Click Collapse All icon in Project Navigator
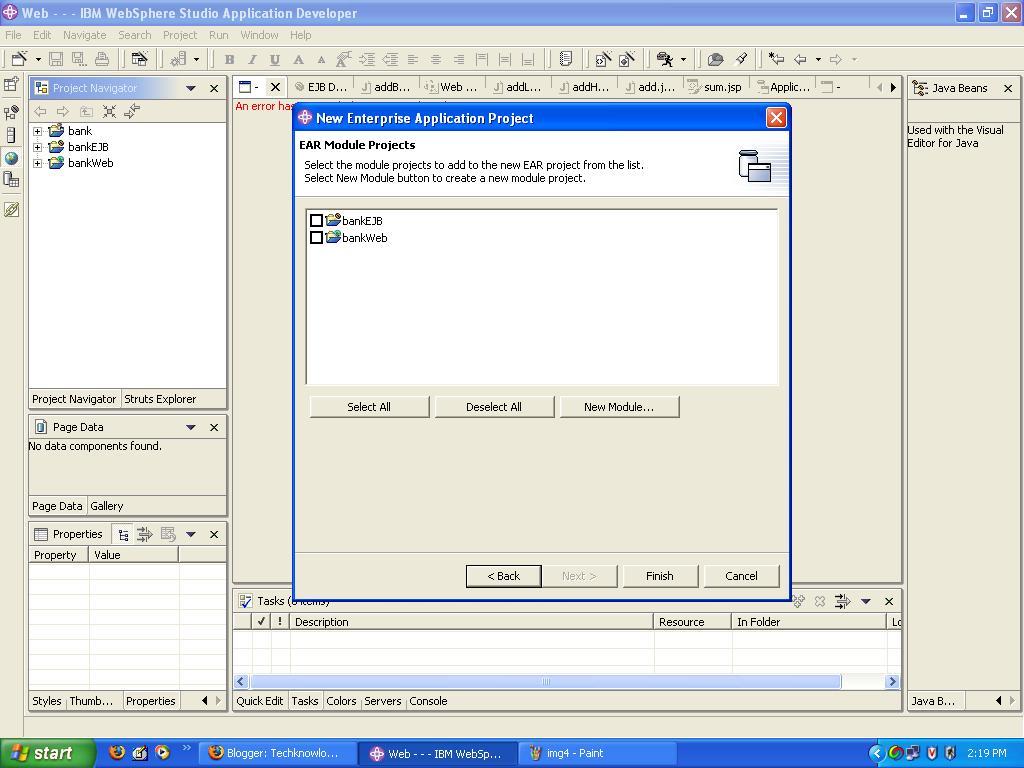Screen dimensions: 1024x768 tap(109, 112)
